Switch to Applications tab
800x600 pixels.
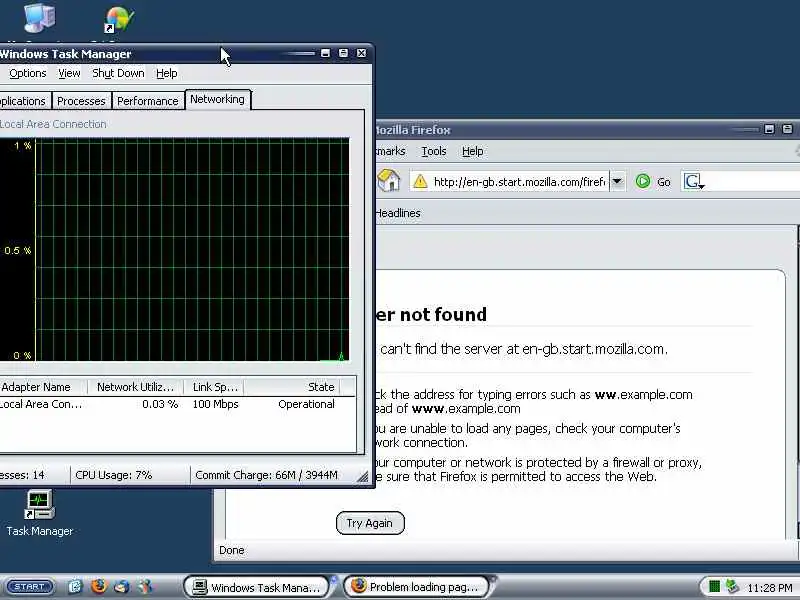point(24,101)
